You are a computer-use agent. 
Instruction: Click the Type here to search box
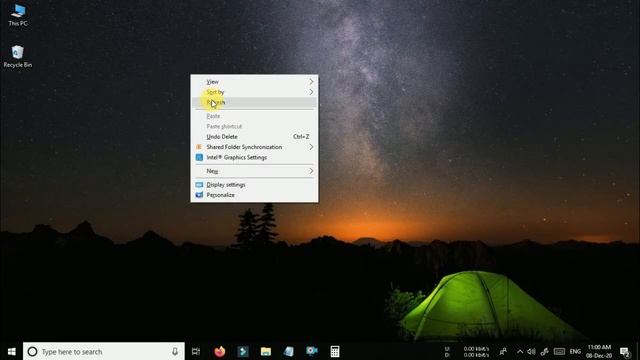click(x=104, y=351)
